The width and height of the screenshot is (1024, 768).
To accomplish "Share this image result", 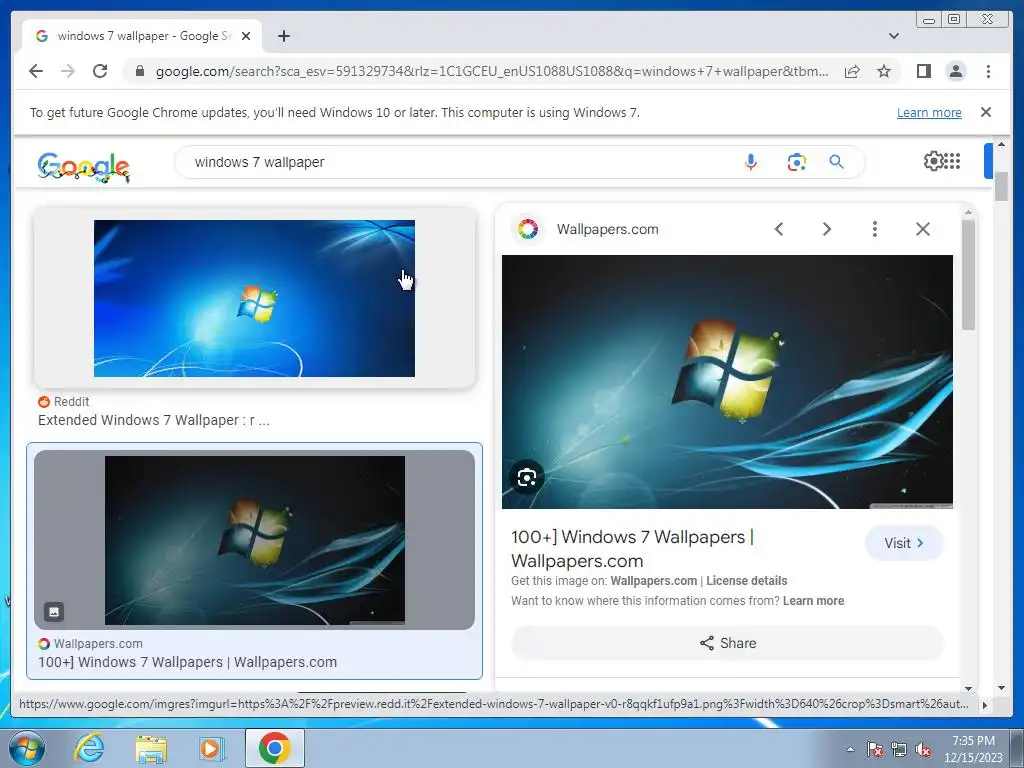I will (728, 643).
